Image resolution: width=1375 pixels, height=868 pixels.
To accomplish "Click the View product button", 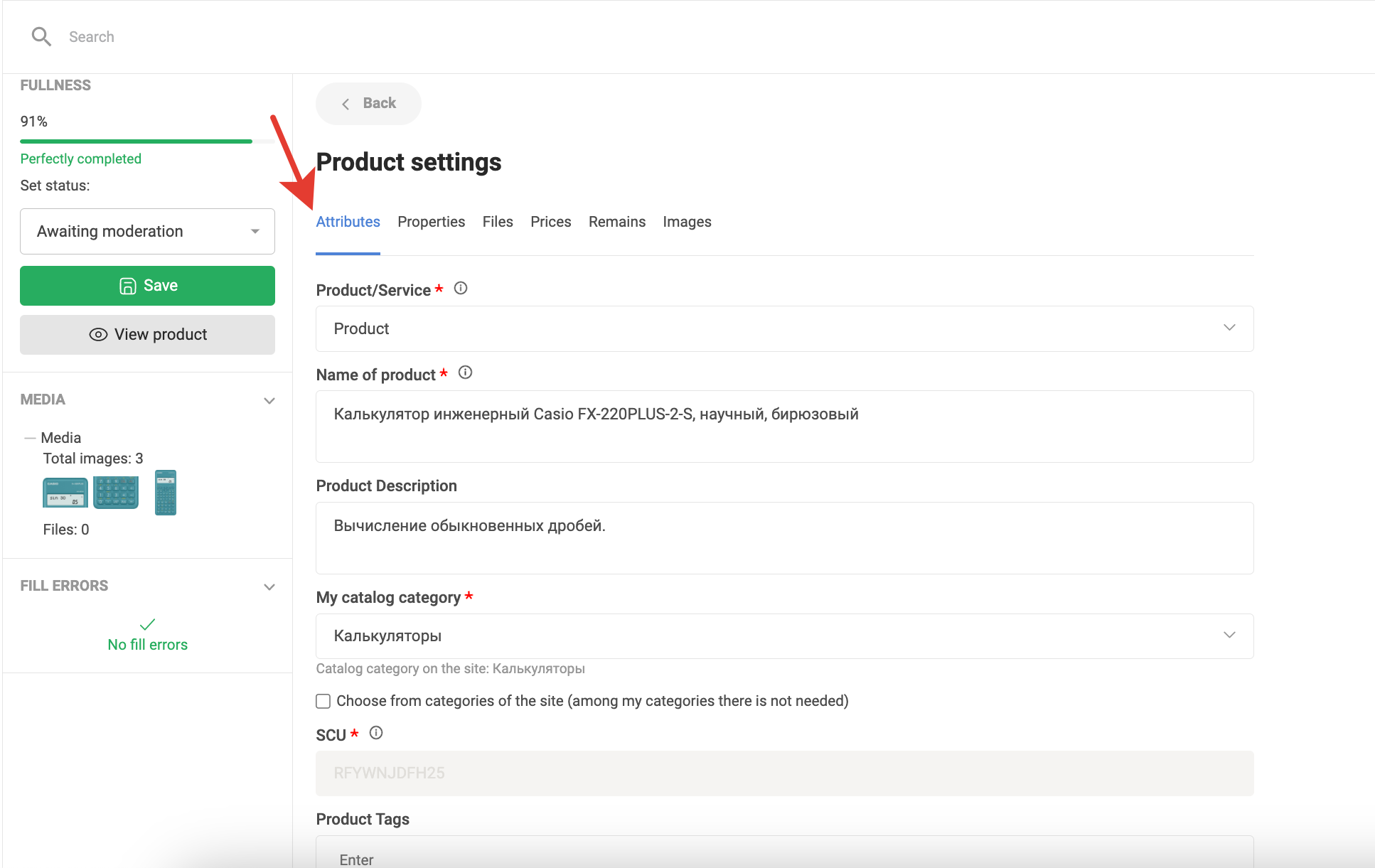I will (147, 335).
